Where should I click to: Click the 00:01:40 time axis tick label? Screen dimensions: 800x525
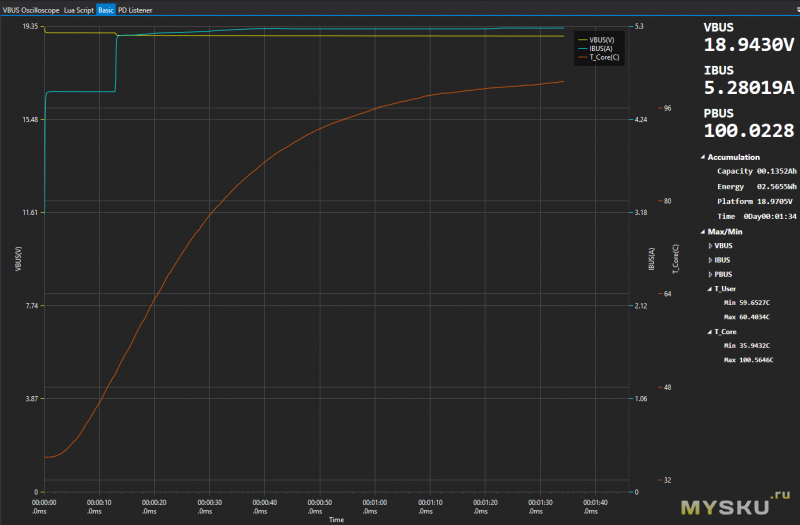tap(595, 506)
